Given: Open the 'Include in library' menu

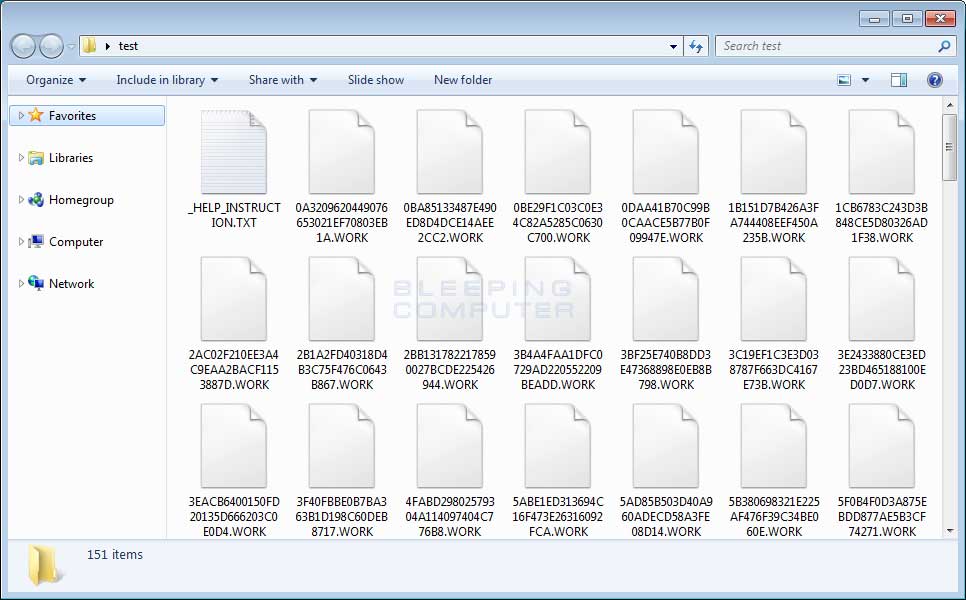Looking at the screenshot, I should pyautogui.click(x=167, y=80).
